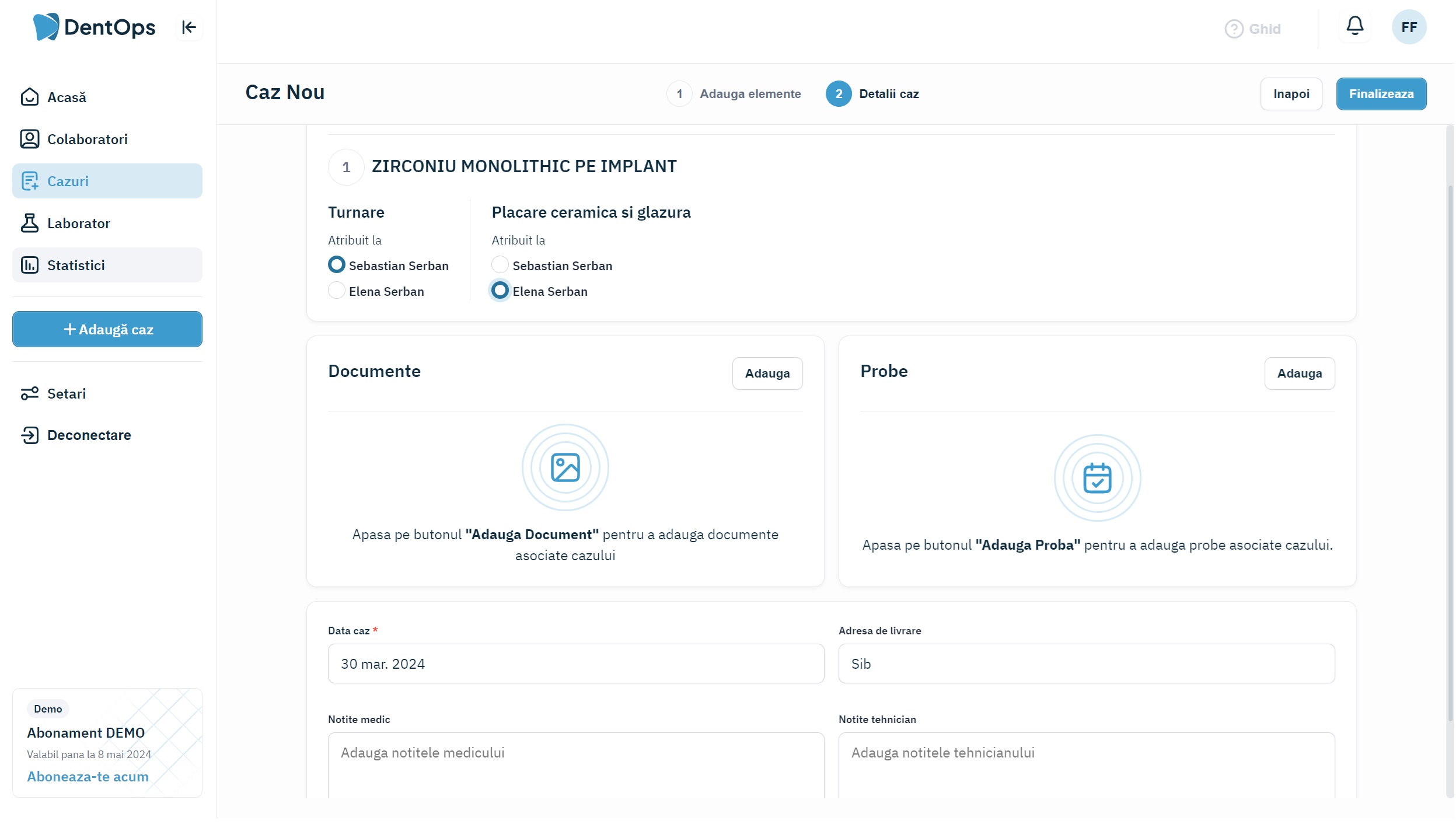Select Elena Serban for Turnare

pos(337,291)
